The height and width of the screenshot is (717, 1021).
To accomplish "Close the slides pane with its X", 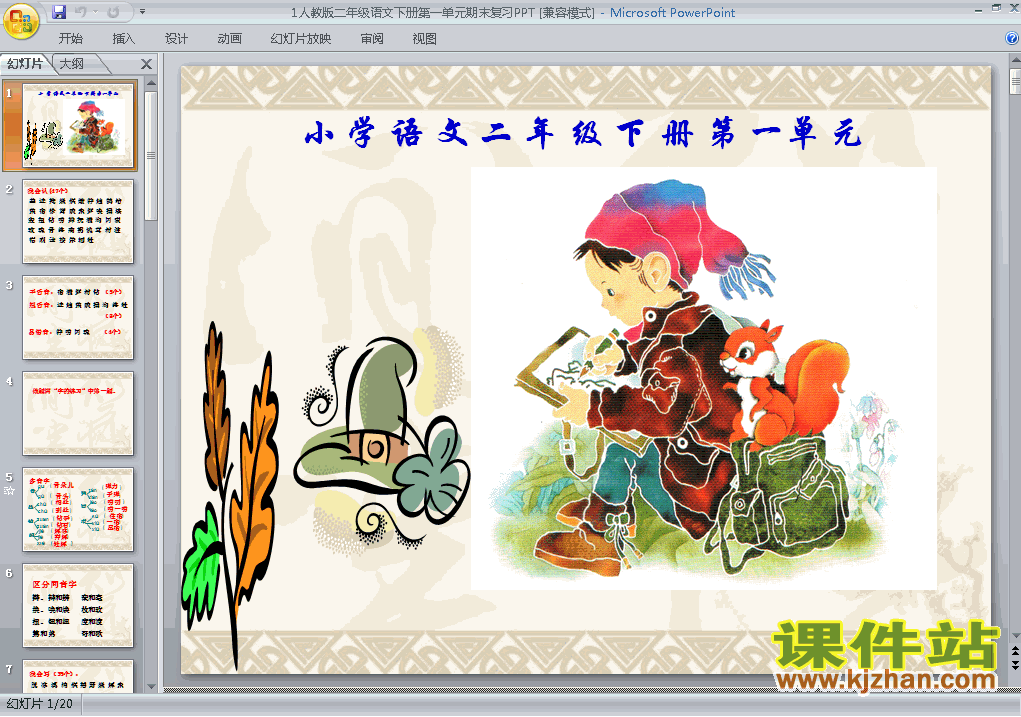I will (147, 64).
